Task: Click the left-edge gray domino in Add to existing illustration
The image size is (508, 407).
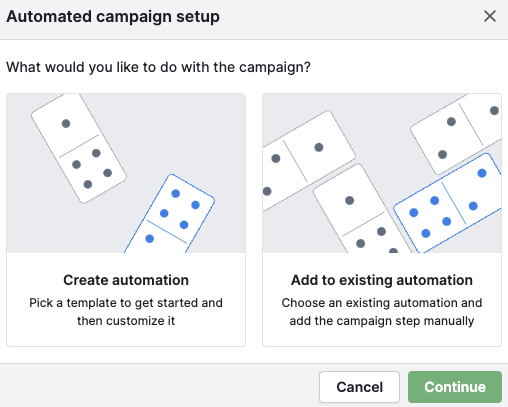Action: coord(307,162)
